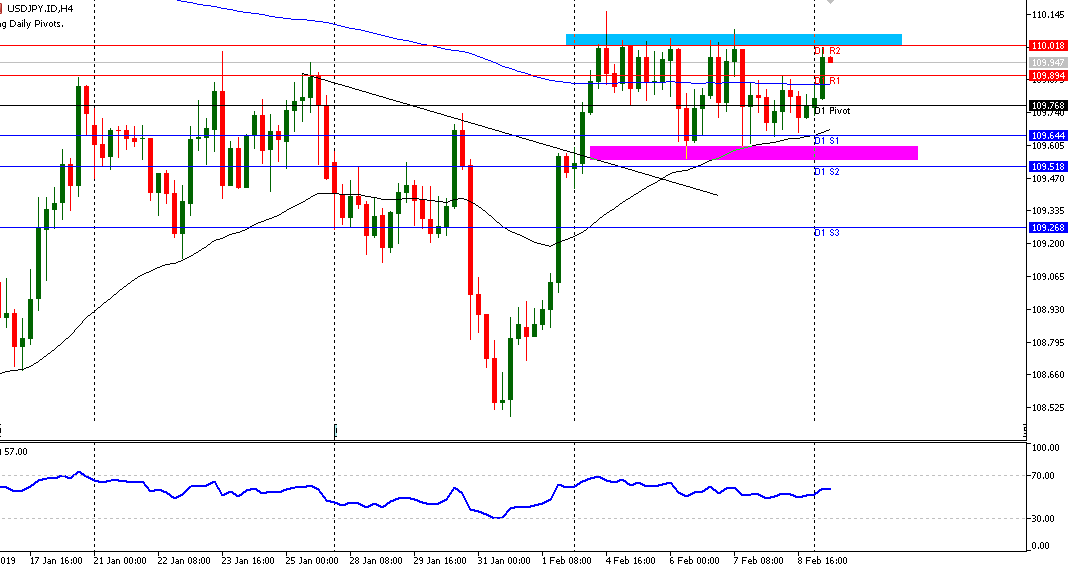Screen dimensions: 1073x571
Task: Click the 6 Feb 00:00 time label
Action: (695, 561)
